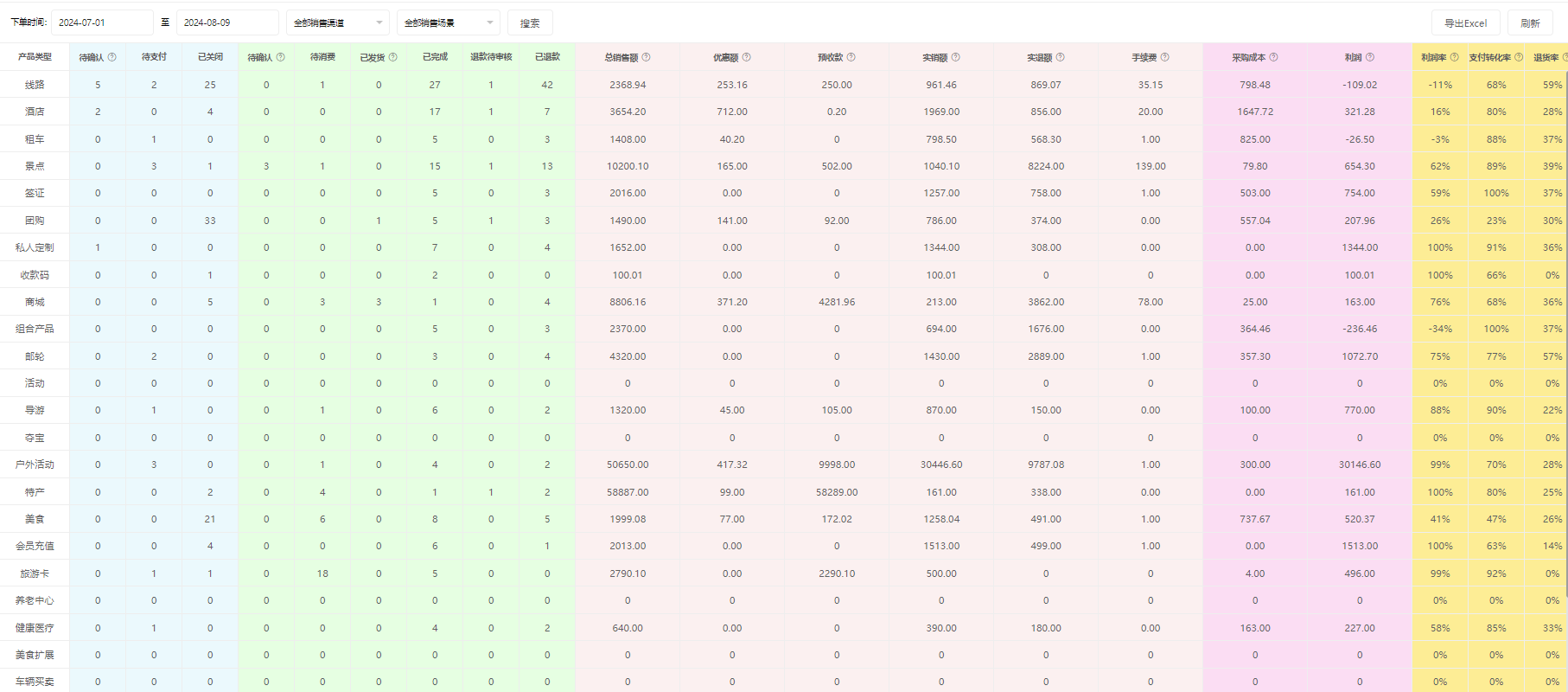Click the 采购成本 help icon
Image resolution: width=1568 pixels, height=692 pixels.
click(x=1274, y=57)
